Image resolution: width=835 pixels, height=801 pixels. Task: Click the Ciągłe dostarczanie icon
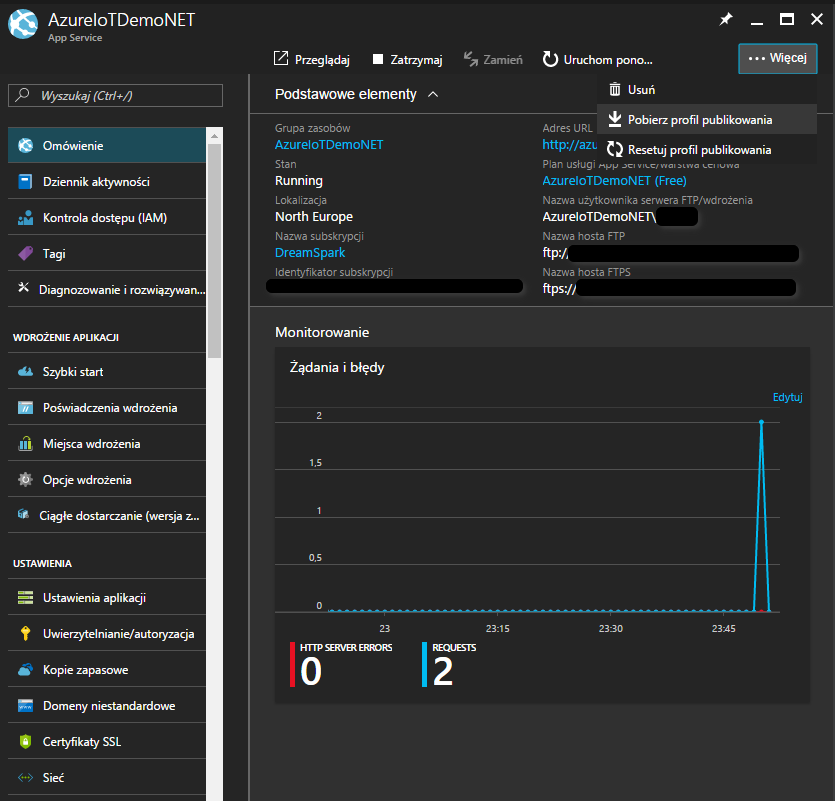(x=23, y=514)
